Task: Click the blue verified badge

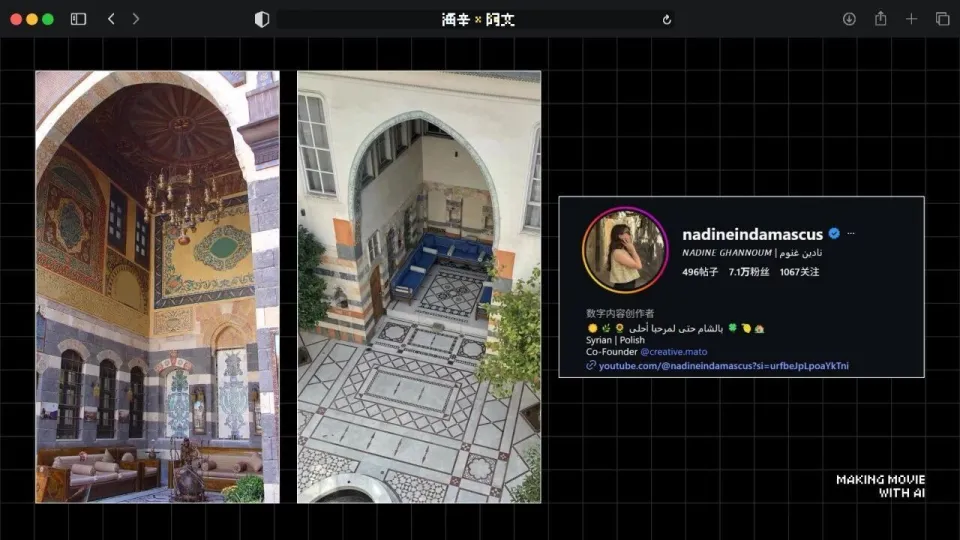Action: point(833,233)
